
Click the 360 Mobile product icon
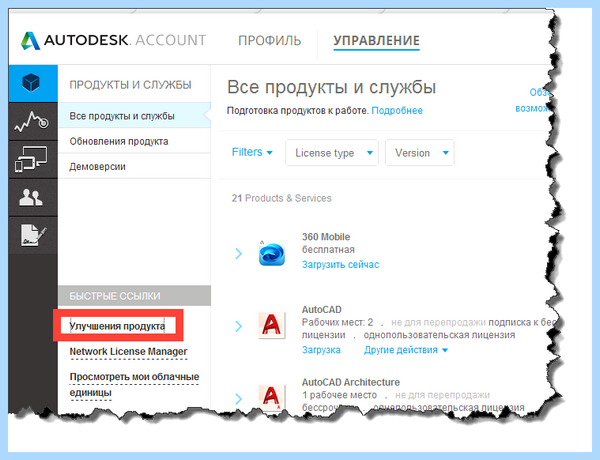[x=272, y=254]
